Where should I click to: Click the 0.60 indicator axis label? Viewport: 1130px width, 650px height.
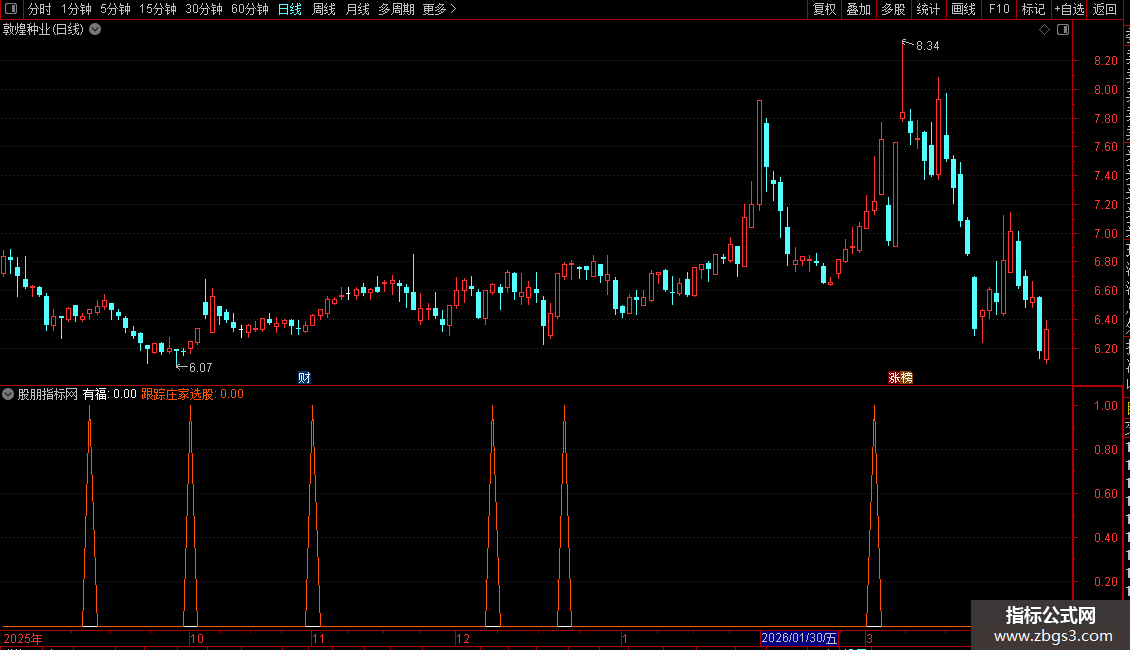(x=1105, y=494)
